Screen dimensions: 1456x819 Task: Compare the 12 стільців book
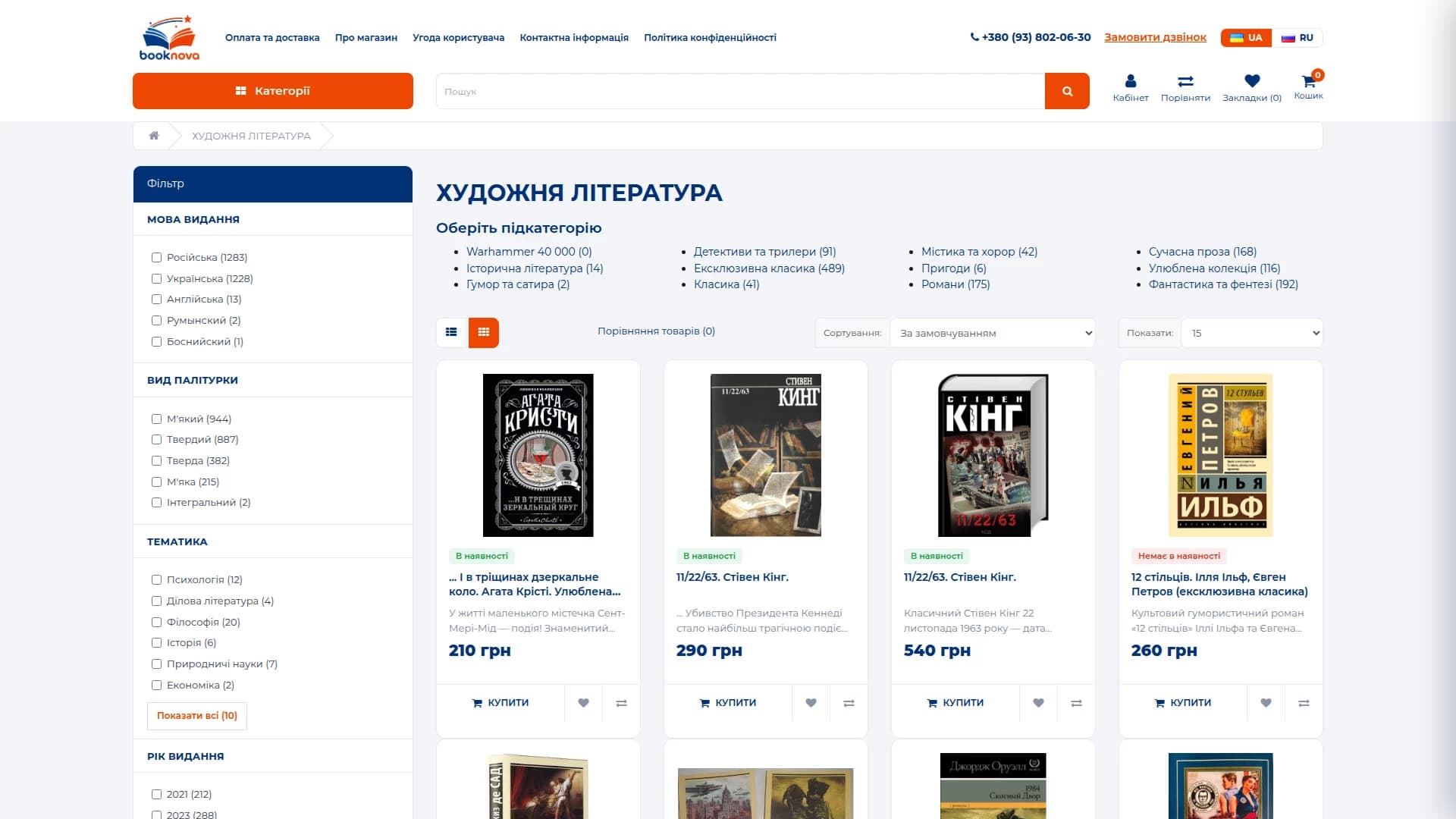tap(1304, 703)
